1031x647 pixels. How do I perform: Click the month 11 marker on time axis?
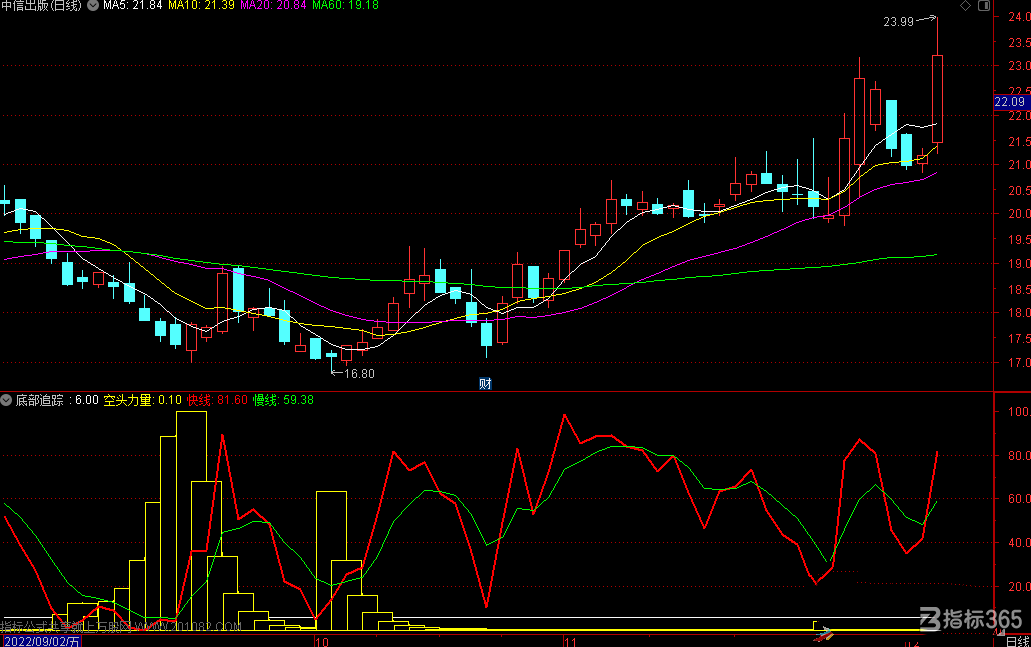(569, 641)
